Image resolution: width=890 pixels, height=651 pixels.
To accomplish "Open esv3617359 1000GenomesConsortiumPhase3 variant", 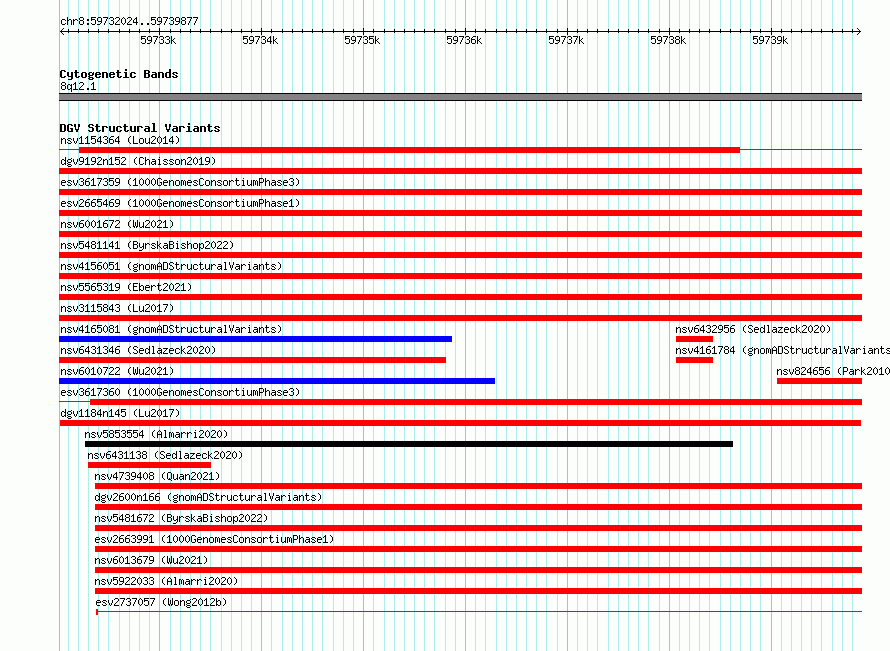I will [180, 182].
